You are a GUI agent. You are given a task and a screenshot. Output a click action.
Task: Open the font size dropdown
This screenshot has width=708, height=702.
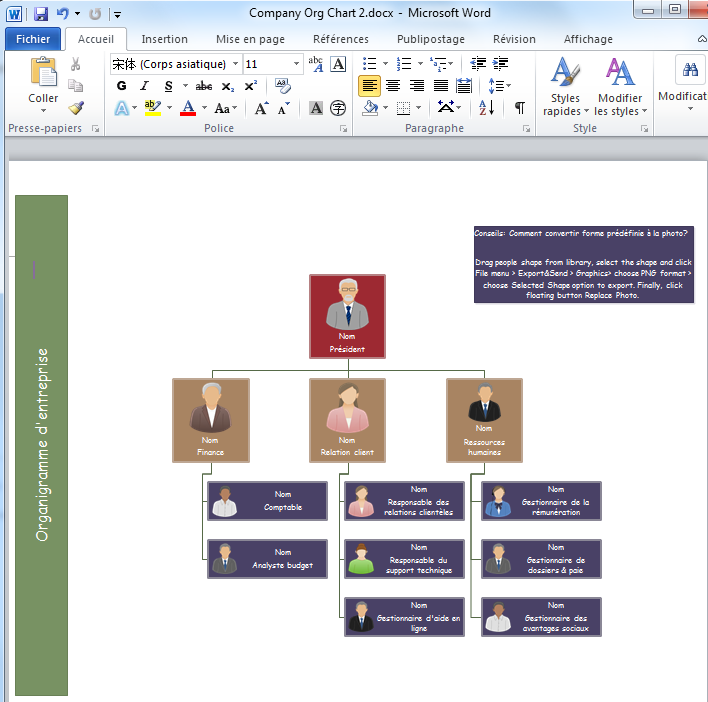296,64
